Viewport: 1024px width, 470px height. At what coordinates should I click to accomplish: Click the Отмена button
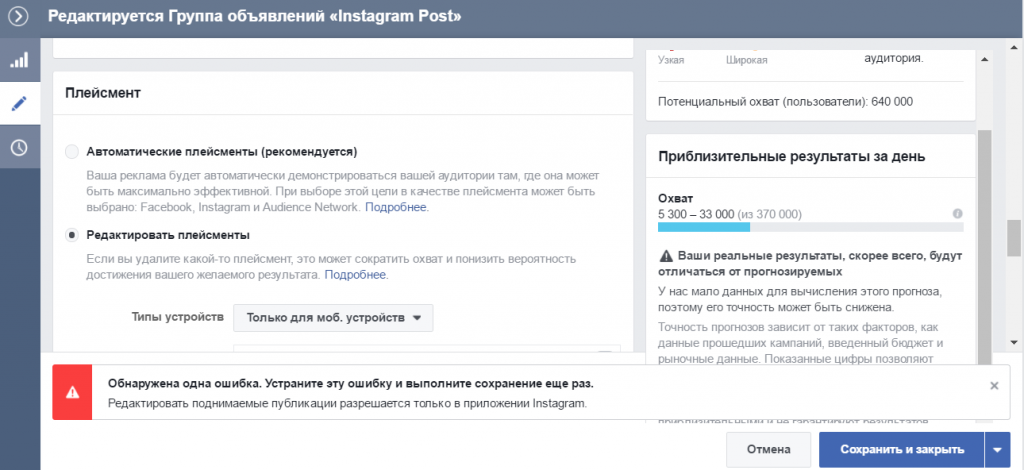click(x=769, y=449)
